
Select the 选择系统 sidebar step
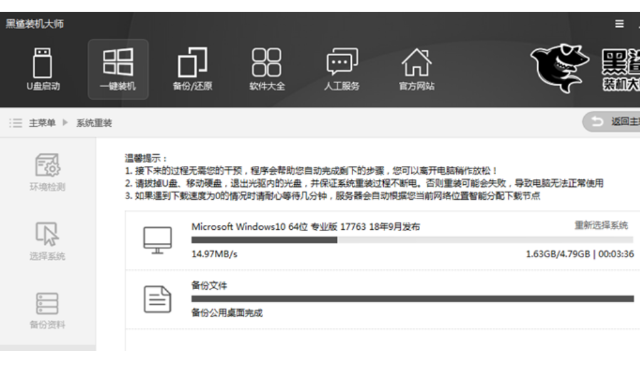(x=47, y=241)
